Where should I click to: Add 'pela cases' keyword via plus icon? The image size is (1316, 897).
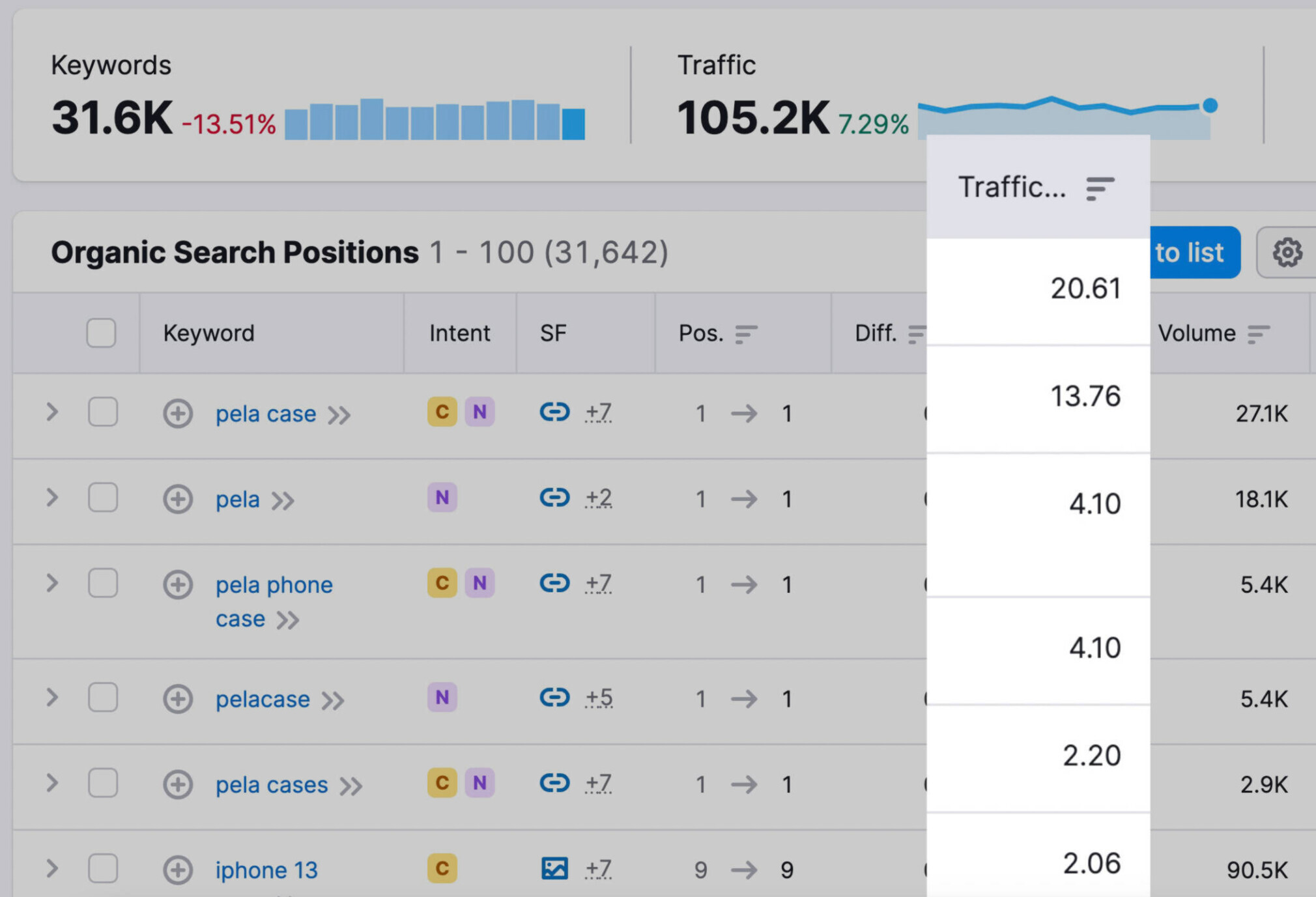tap(177, 784)
